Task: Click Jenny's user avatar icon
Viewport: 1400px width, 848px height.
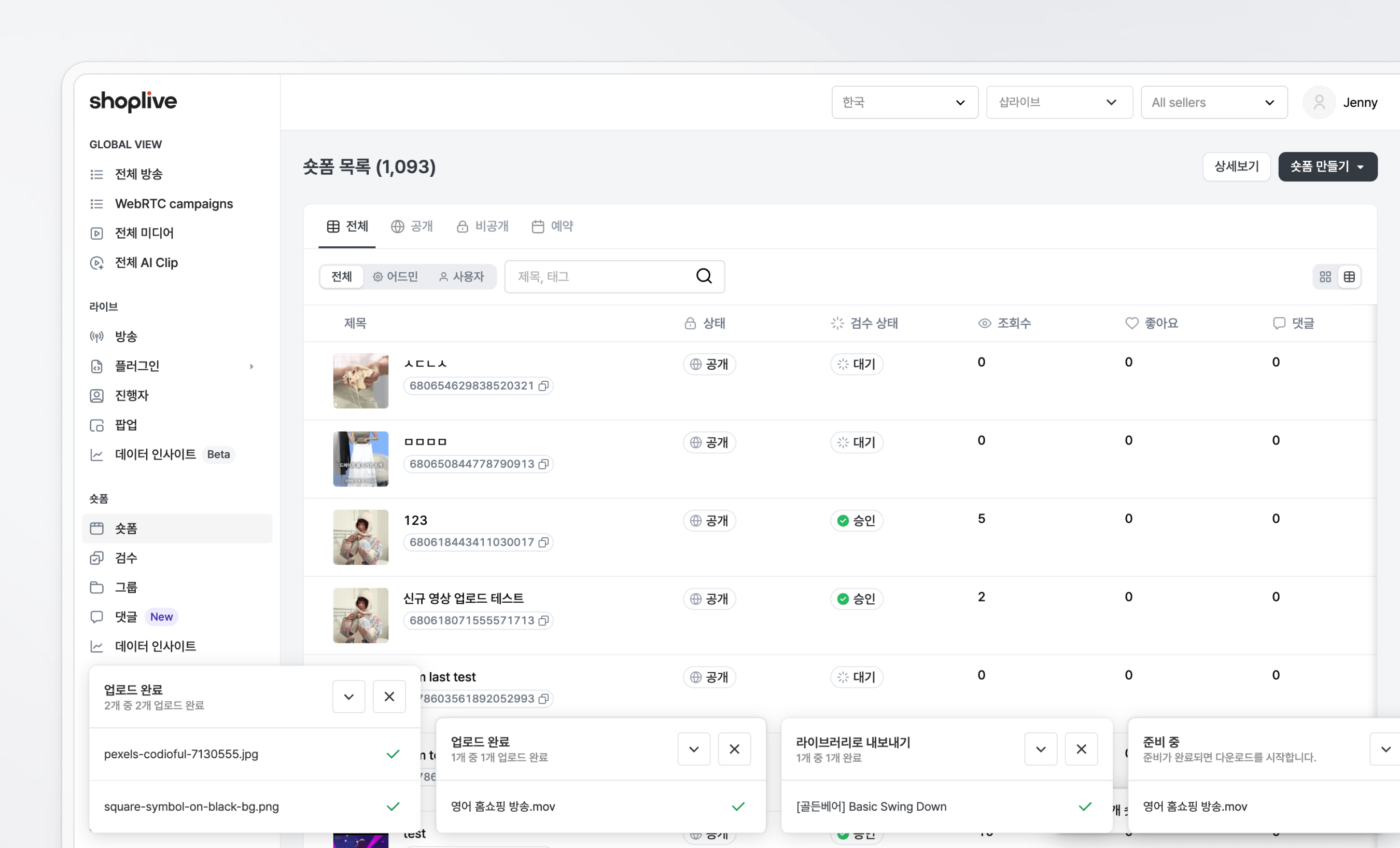Action: [x=1319, y=102]
